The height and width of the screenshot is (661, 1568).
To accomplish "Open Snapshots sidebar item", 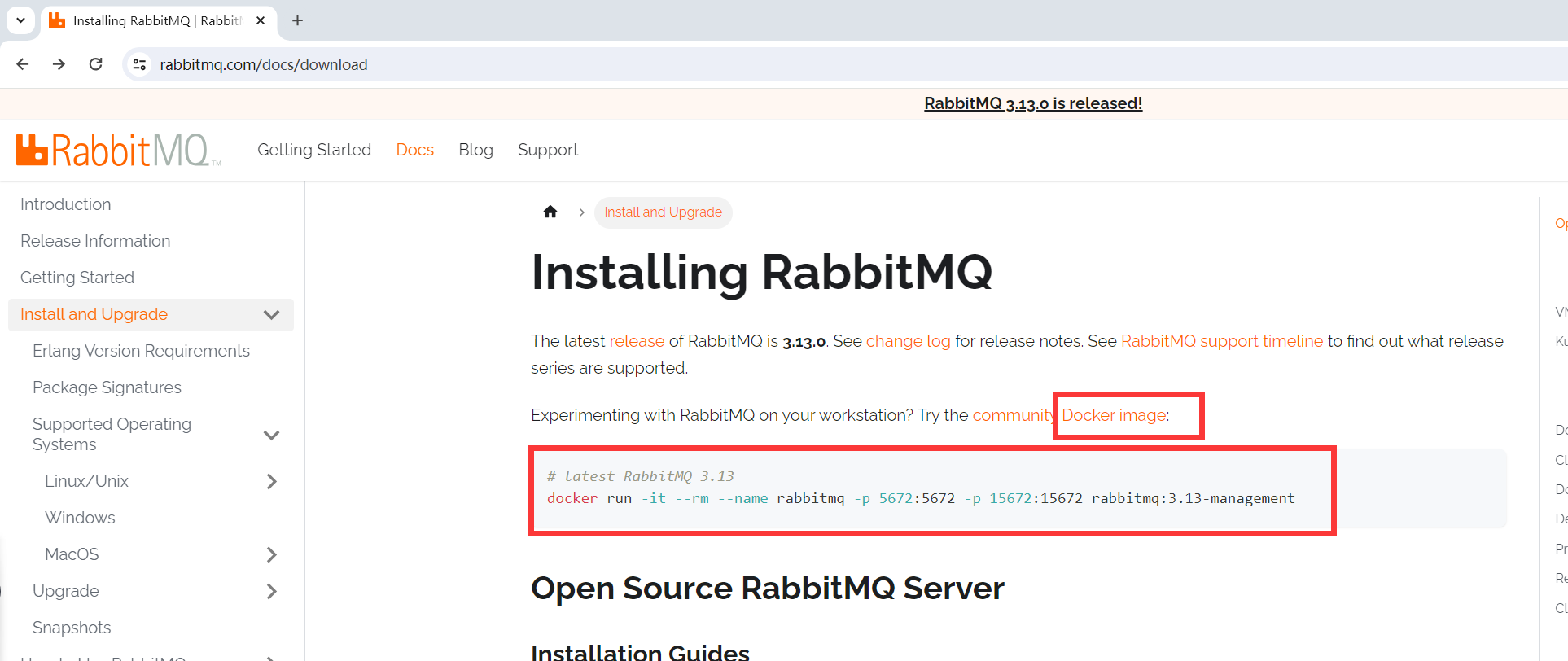I will point(72,628).
